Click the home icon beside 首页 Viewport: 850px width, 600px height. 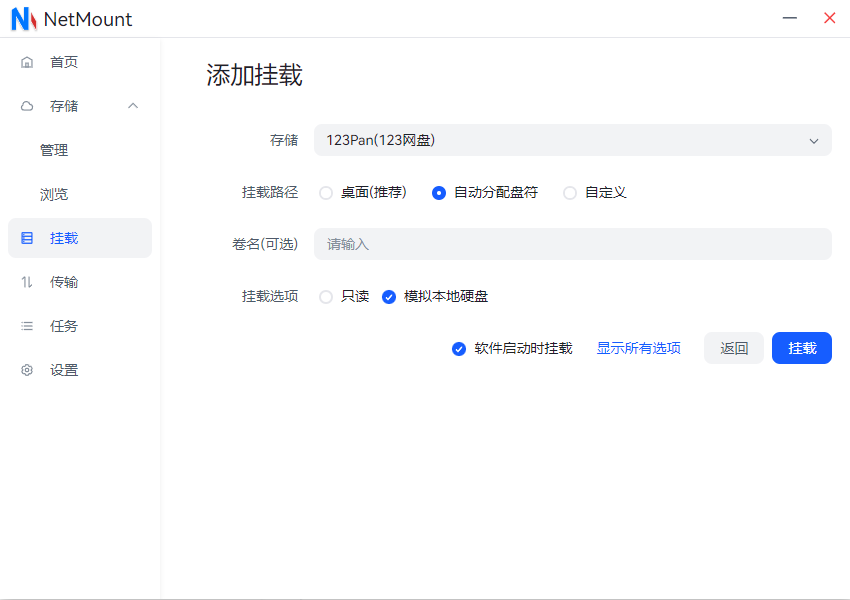pyautogui.click(x=27, y=62)
